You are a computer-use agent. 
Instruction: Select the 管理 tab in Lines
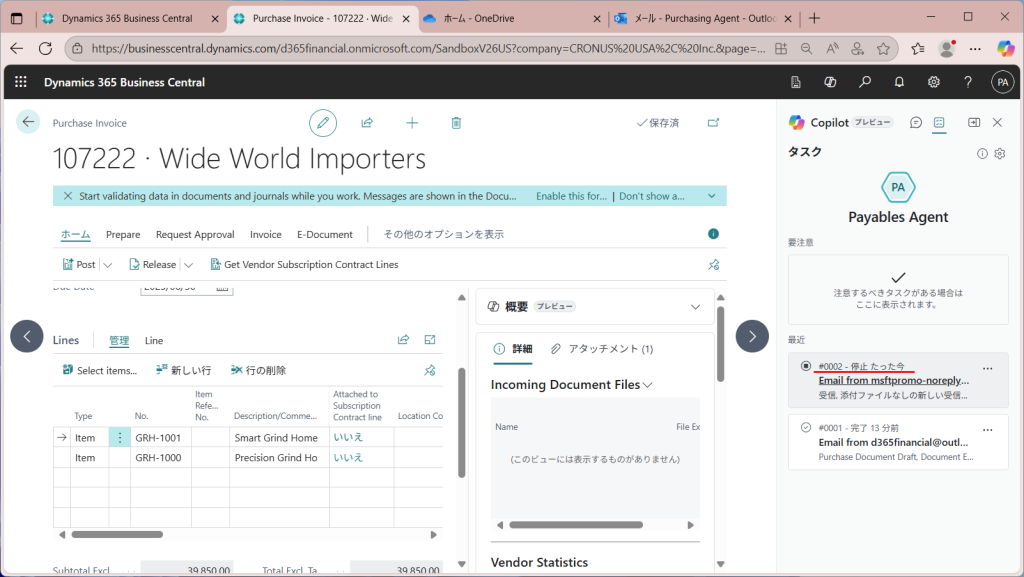tap(119, 341)
